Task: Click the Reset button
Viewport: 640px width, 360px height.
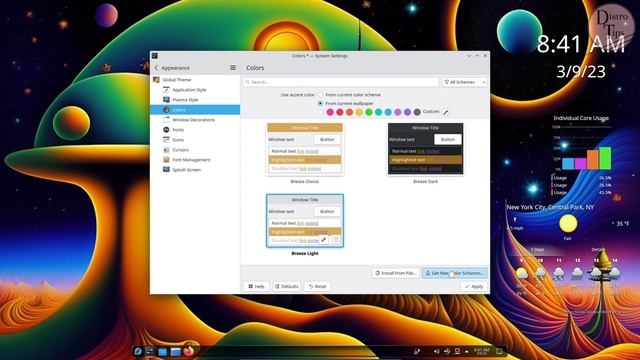Action: click(317, 287)
